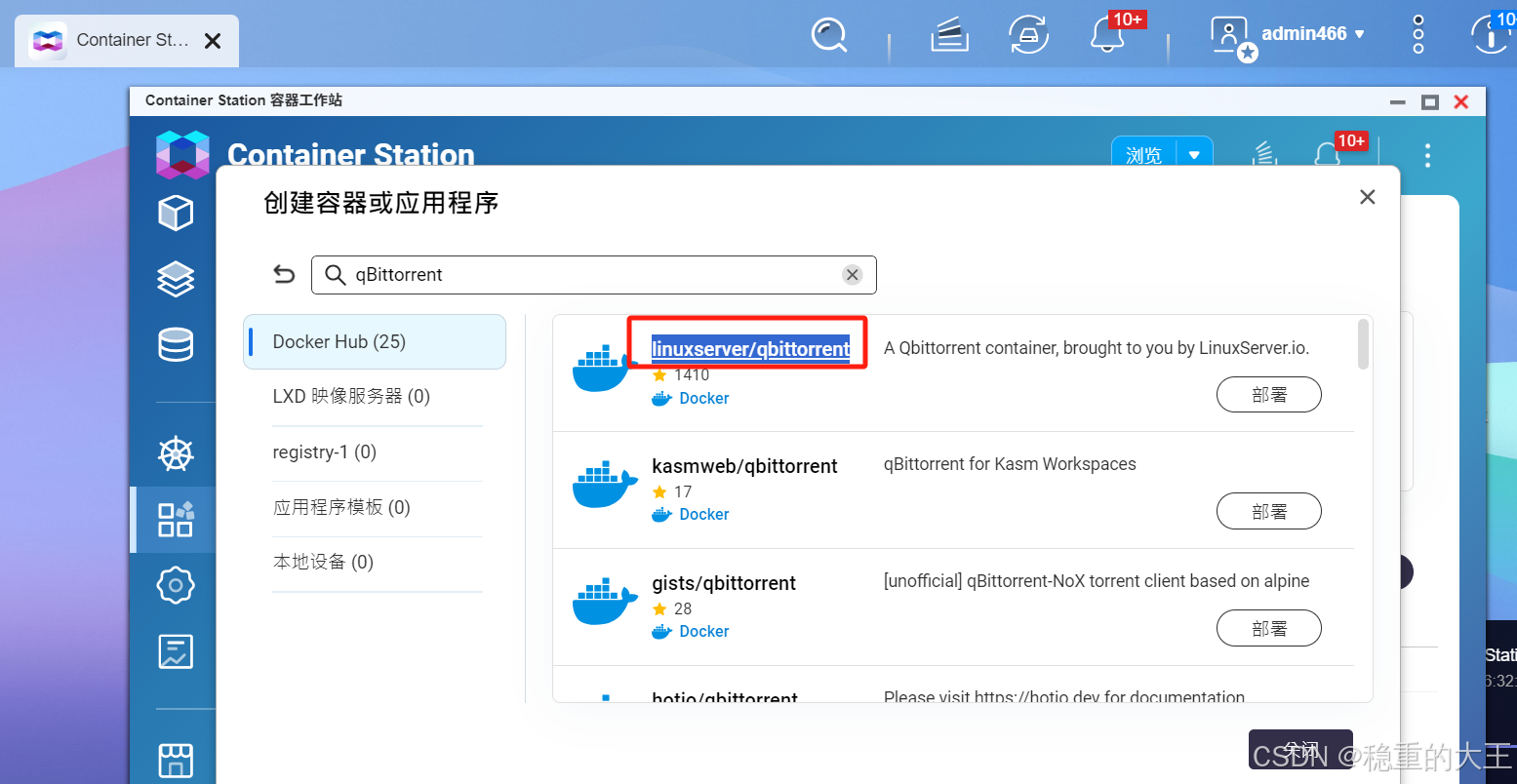Open the chart log icon in sidebar

(x=176, y=651)
